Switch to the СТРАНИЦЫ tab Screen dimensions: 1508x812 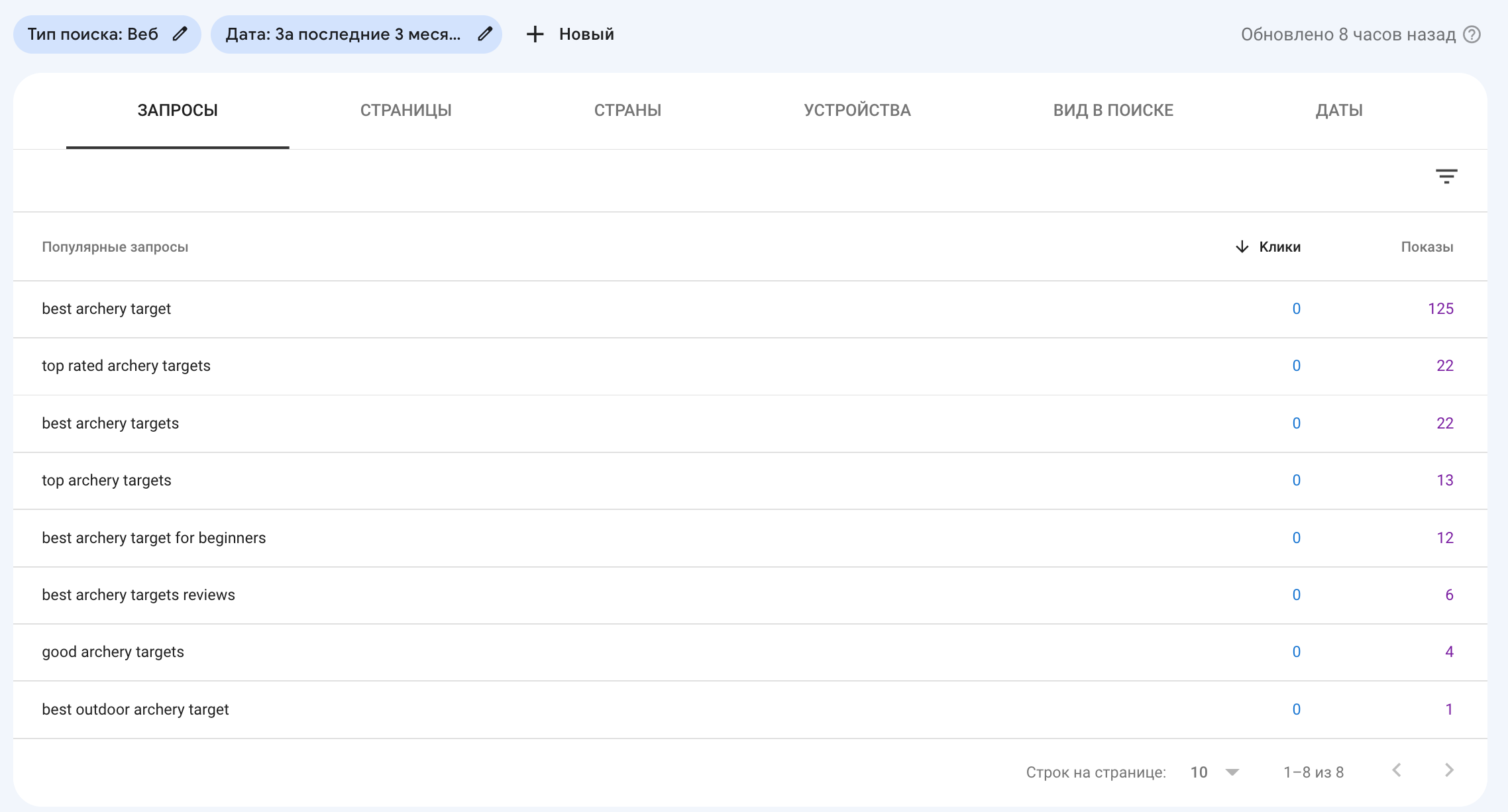click(405, 111)
